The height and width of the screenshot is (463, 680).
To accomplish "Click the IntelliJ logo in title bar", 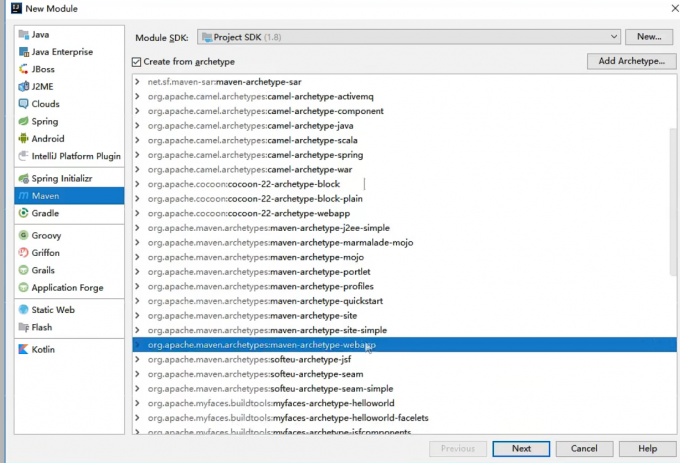I will point(16,8).
